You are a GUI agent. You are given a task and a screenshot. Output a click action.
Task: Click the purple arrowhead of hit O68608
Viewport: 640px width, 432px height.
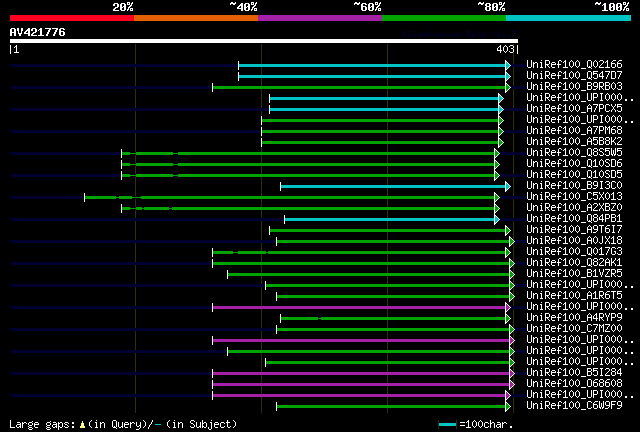(x=512, y=385)
